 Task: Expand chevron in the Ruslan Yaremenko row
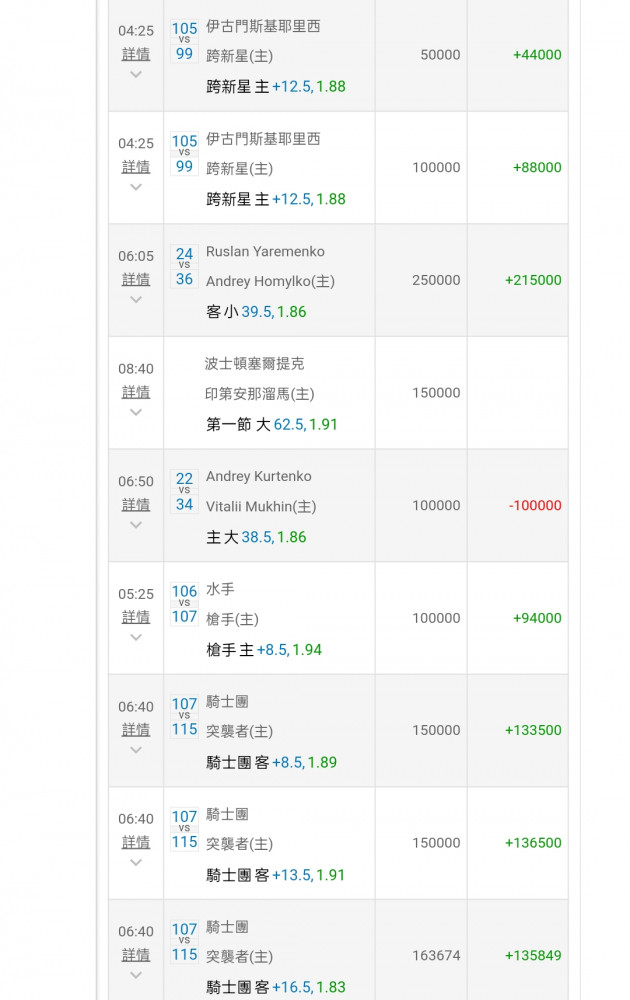point(136,299)
